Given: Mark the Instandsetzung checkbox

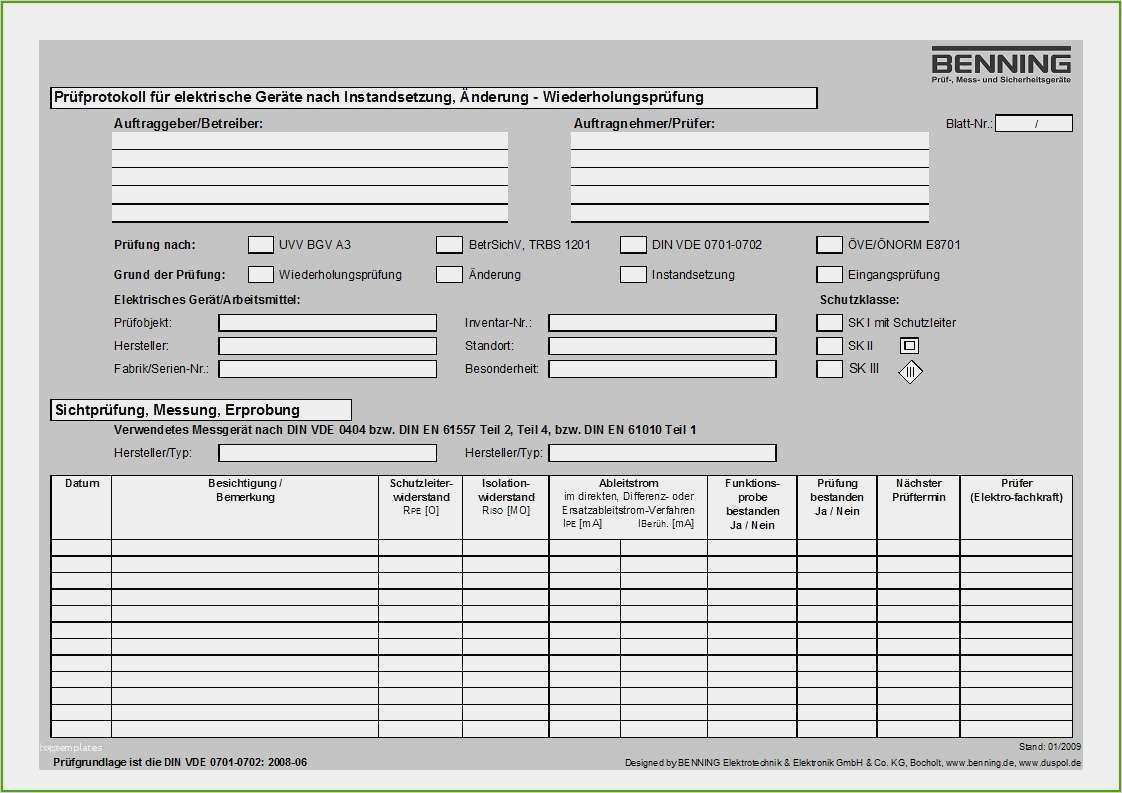Looking at the screenshot, I should [633, 274].
